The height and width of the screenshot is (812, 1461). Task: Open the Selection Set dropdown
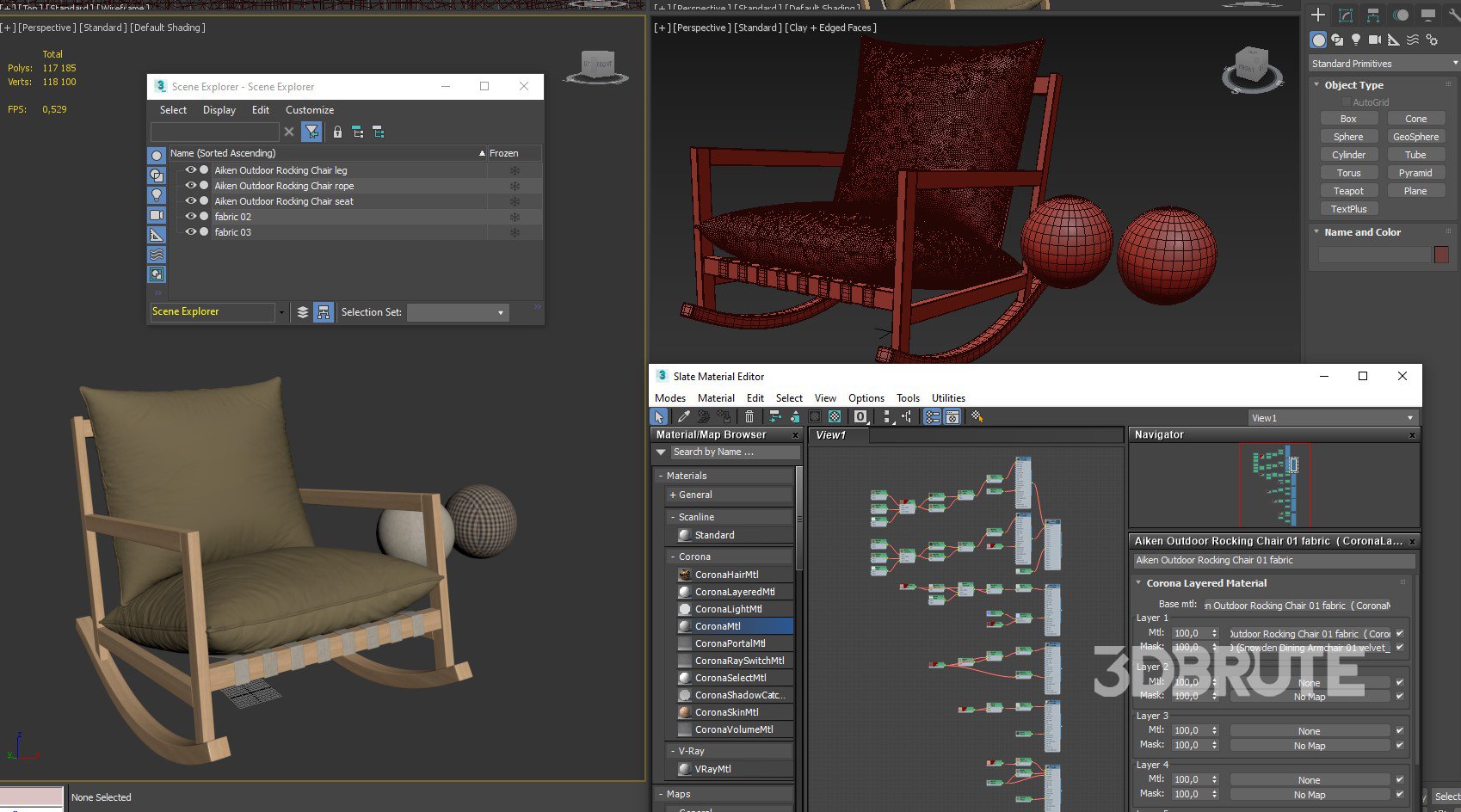[458, 312]
